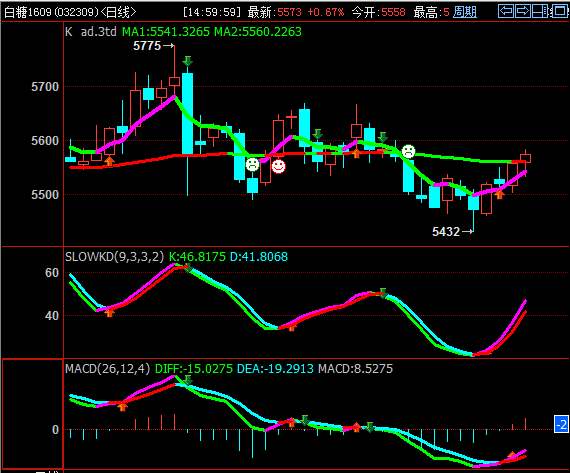Click the white sad face signal marker
Image resolution: width=570 pixels, height=473 pixels.
pyautogui.click(x=408, y=151)
